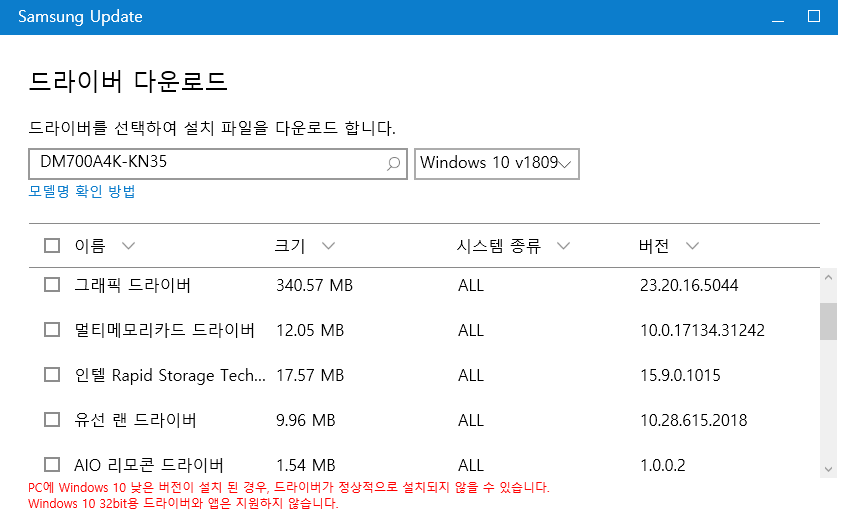The width and height of the screenshot is (849, 520).
Task: Click version 1.0.0.2
Action: coord(663,465)
